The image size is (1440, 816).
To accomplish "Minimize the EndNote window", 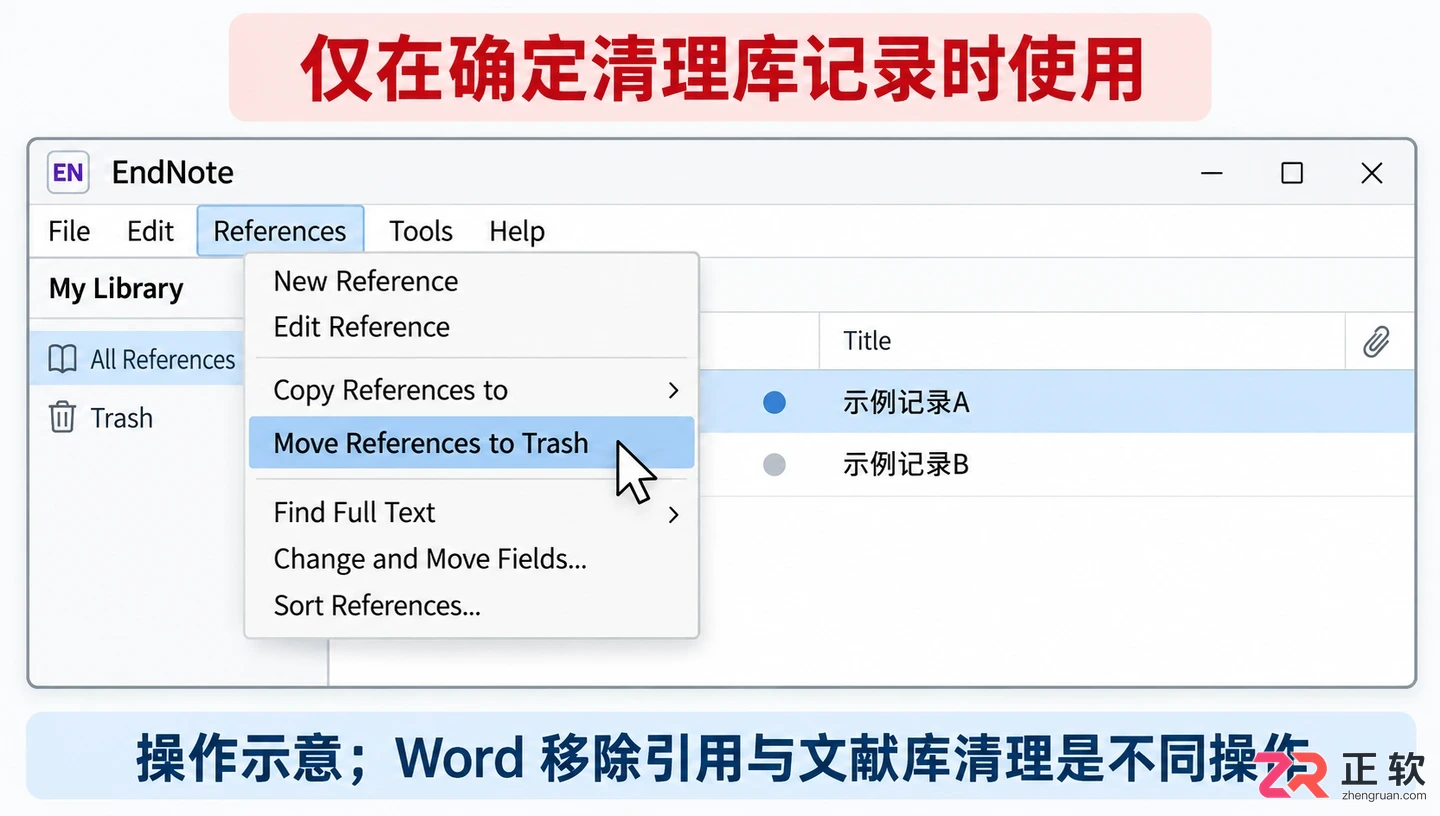I will coord(1212,173).
